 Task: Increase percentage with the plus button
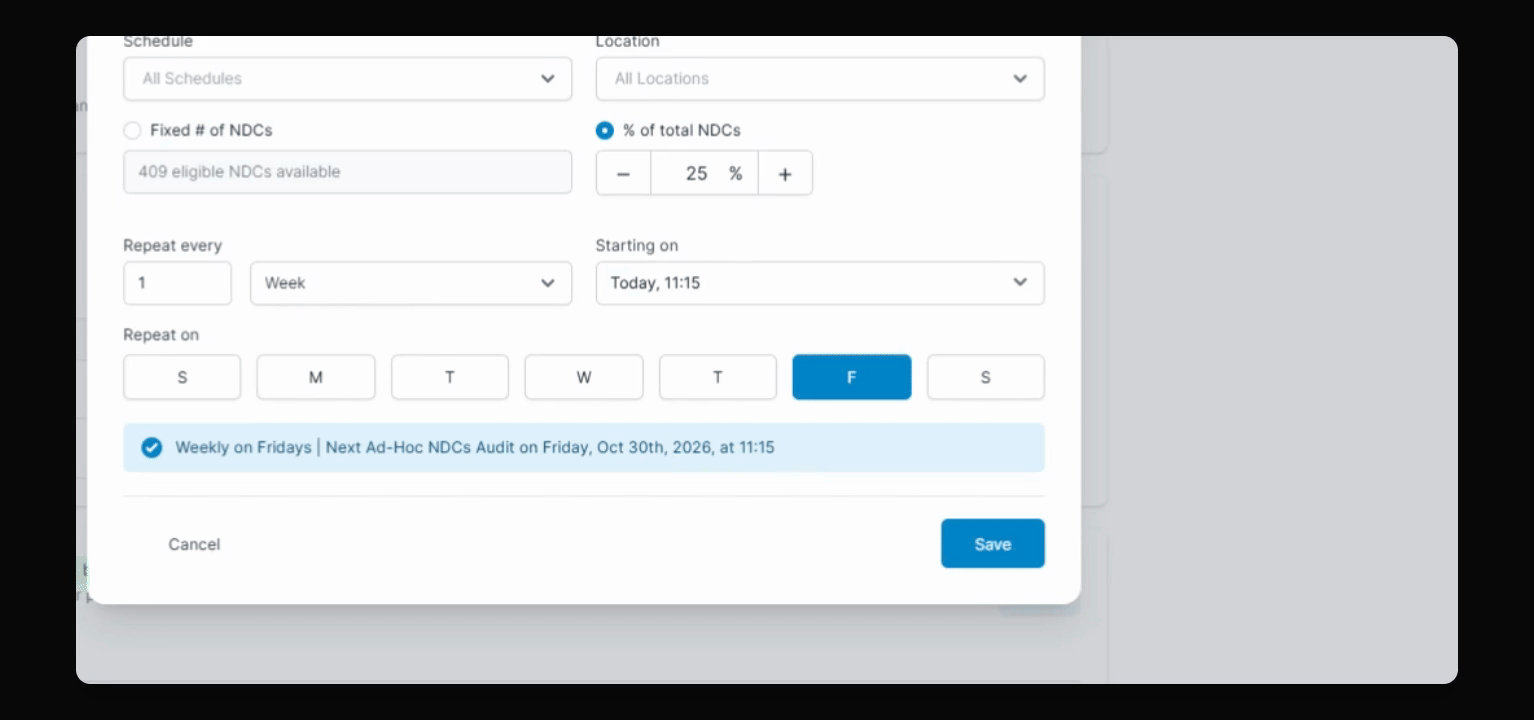[x=785, y=173]
